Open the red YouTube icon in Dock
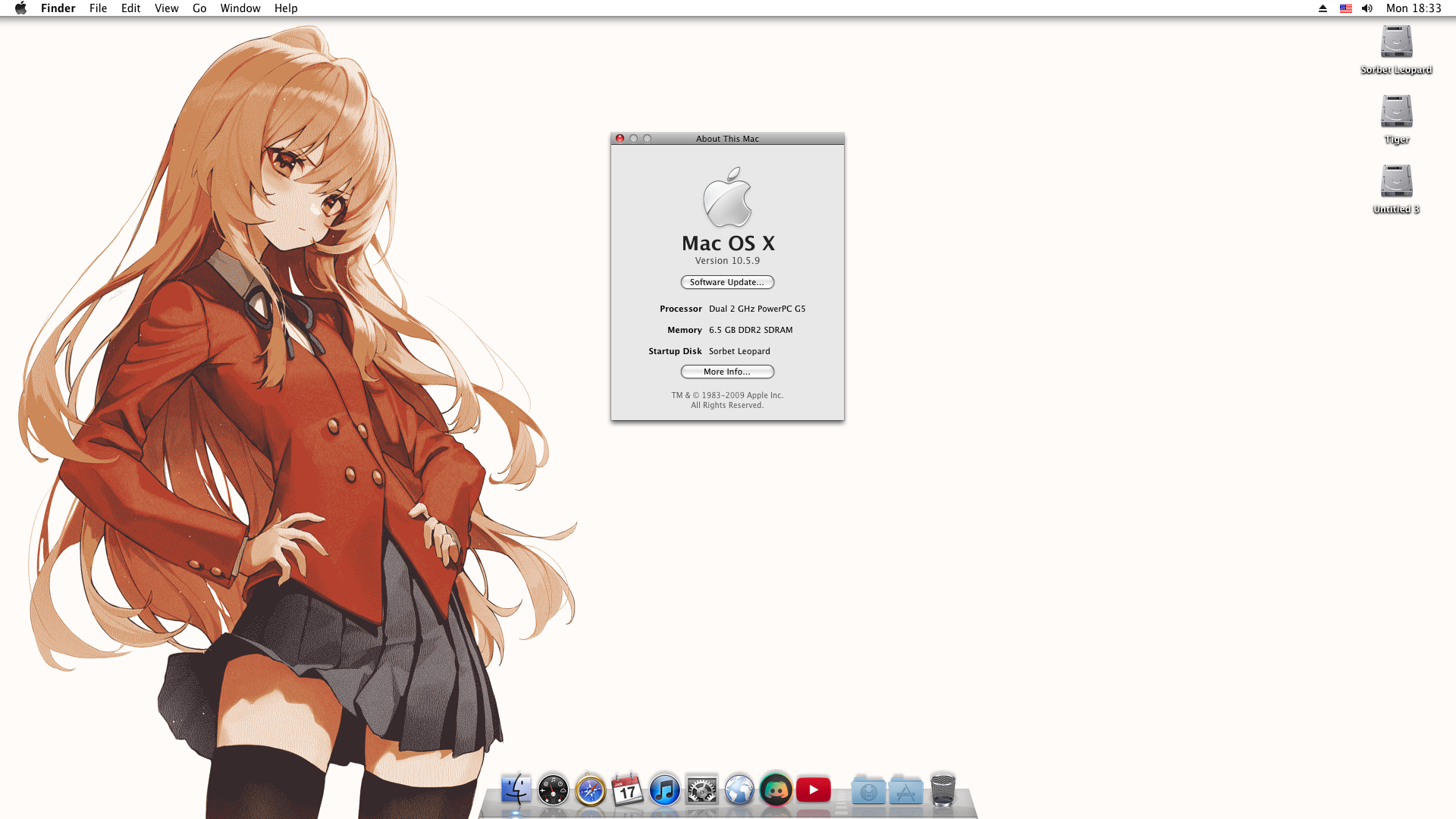 (x=814, y=790)
